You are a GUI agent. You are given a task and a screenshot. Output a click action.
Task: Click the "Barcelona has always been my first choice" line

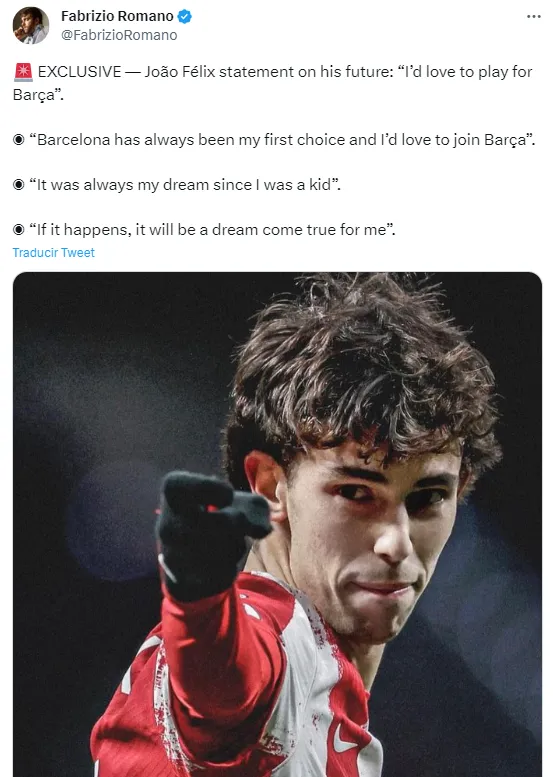(x=282, y=140)
